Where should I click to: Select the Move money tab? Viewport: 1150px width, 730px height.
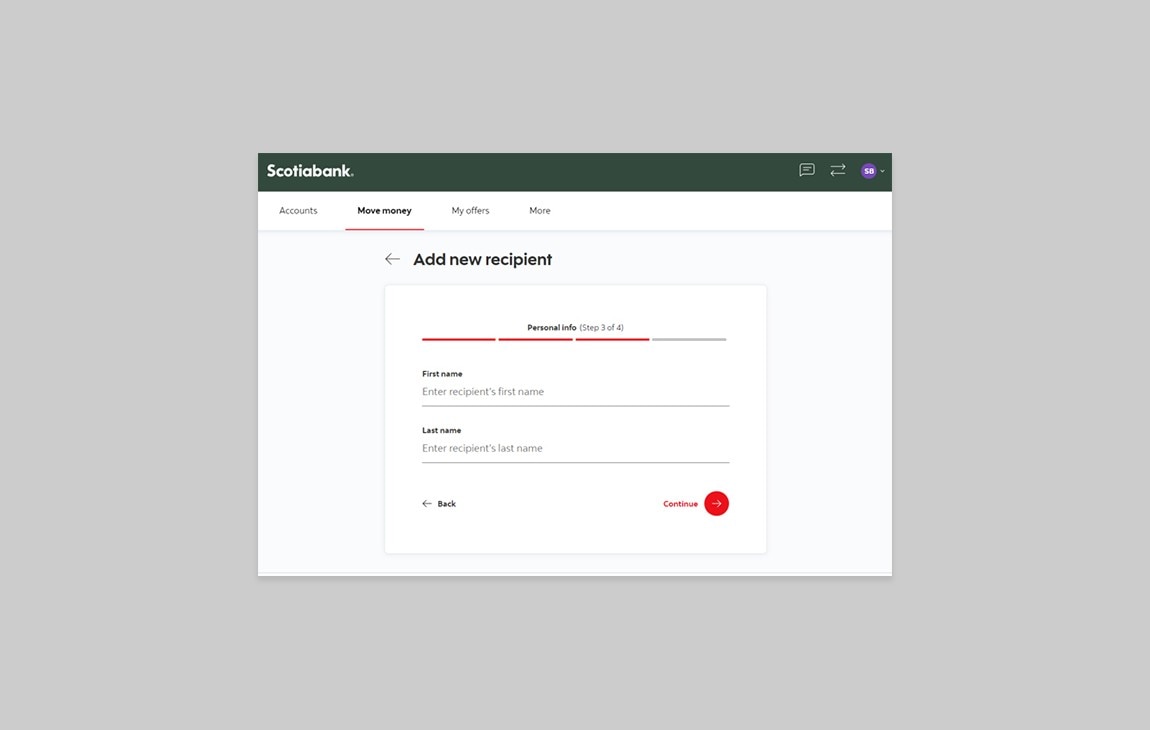click(384, 211)
